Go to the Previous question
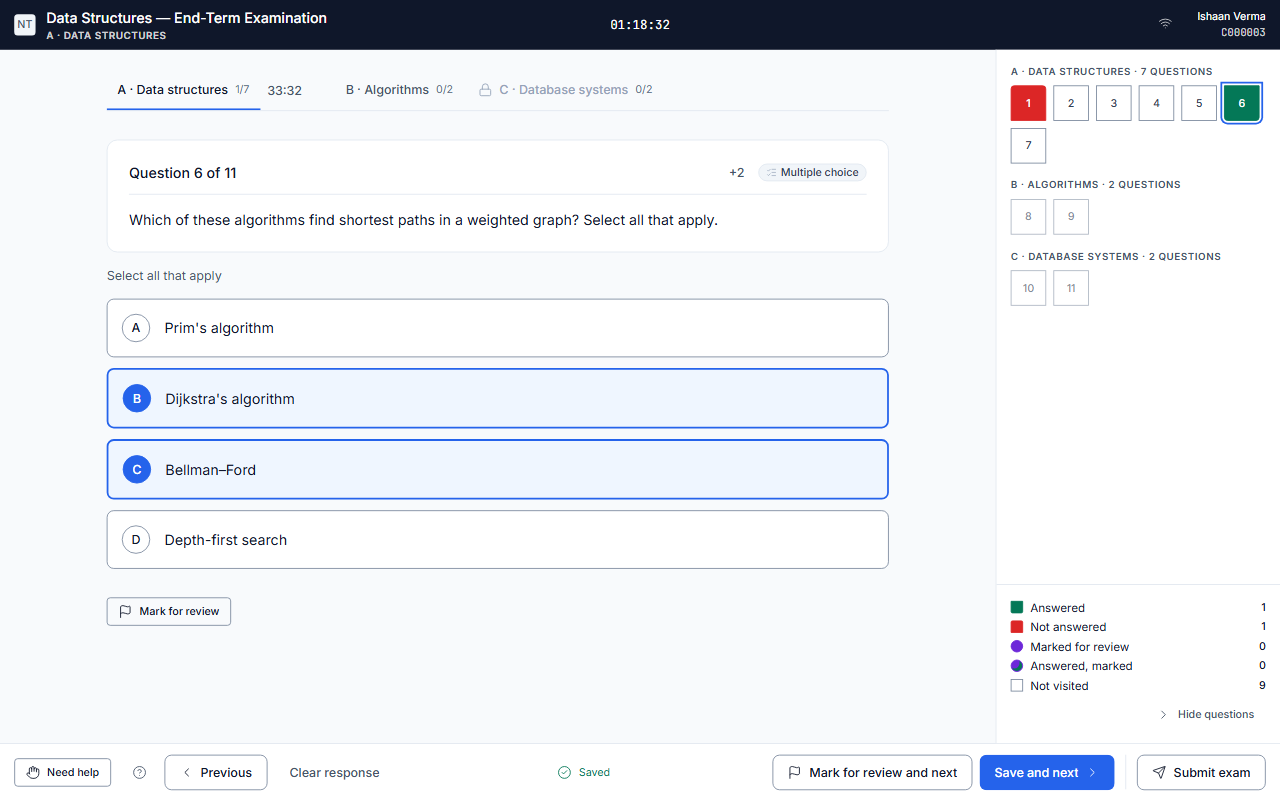Screen dimensions: 1280x800 (216, 772)
